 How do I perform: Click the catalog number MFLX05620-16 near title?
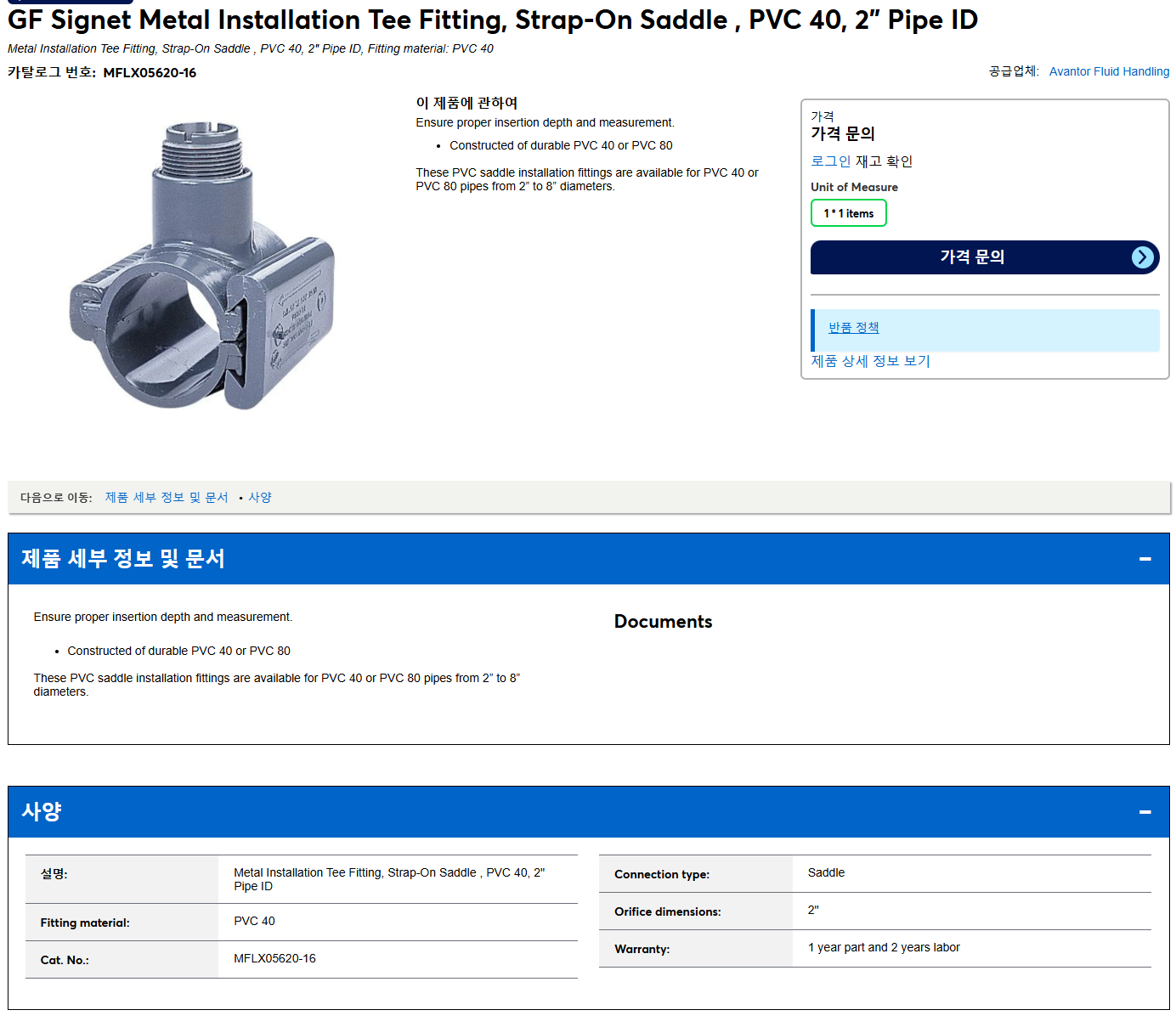[x=150, y=73]
